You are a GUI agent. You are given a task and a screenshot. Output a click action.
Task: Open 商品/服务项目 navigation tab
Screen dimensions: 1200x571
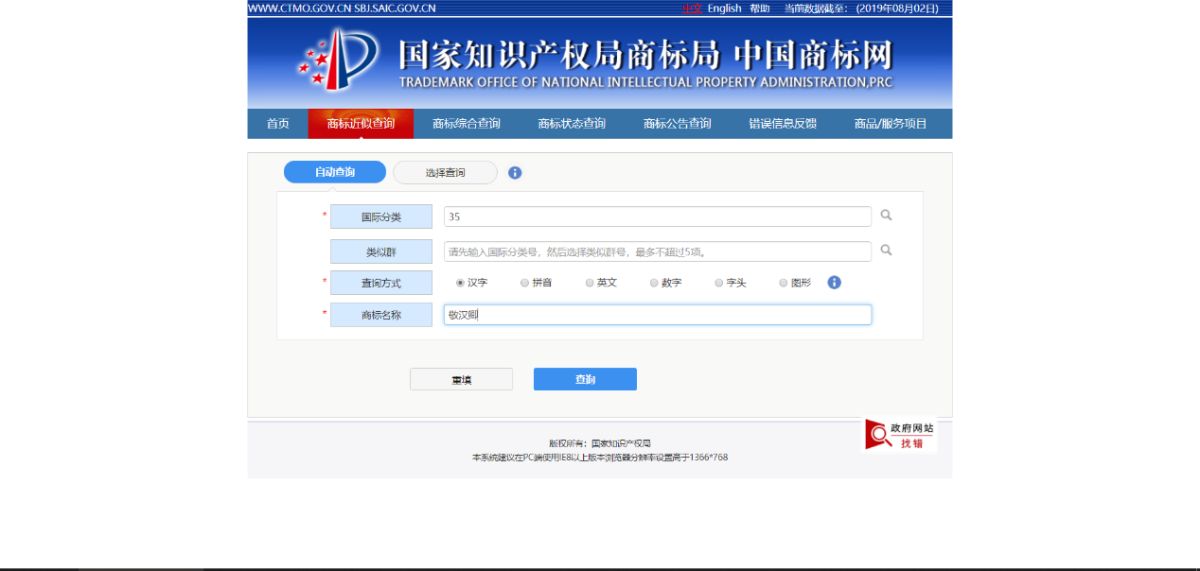click(890, 124)
